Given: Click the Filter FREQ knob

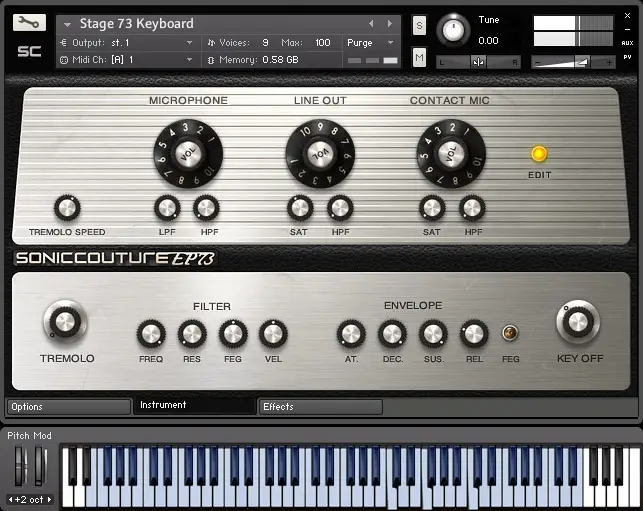Looking at the screenshot, I should [x=151, y=334].
